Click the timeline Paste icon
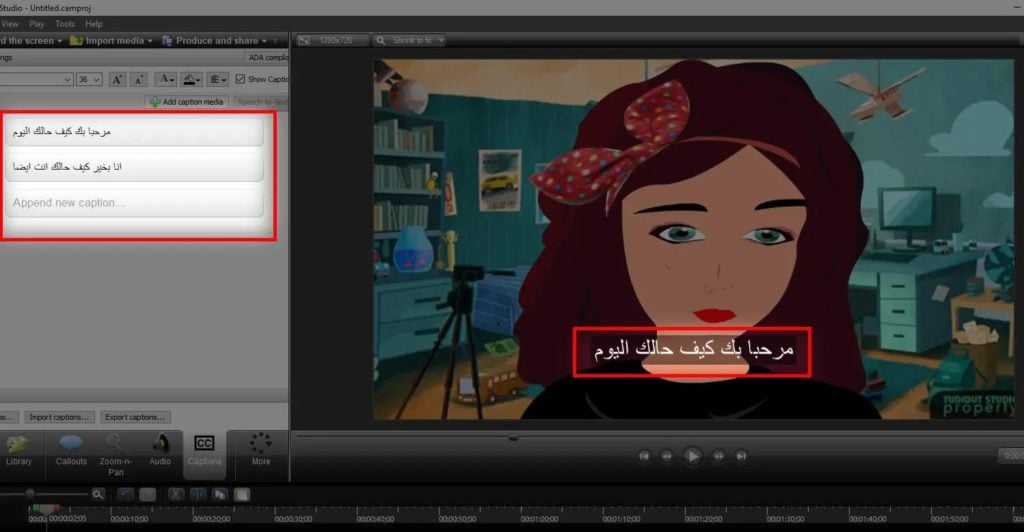The image size is (1024, 532). (x=242, y=495)
